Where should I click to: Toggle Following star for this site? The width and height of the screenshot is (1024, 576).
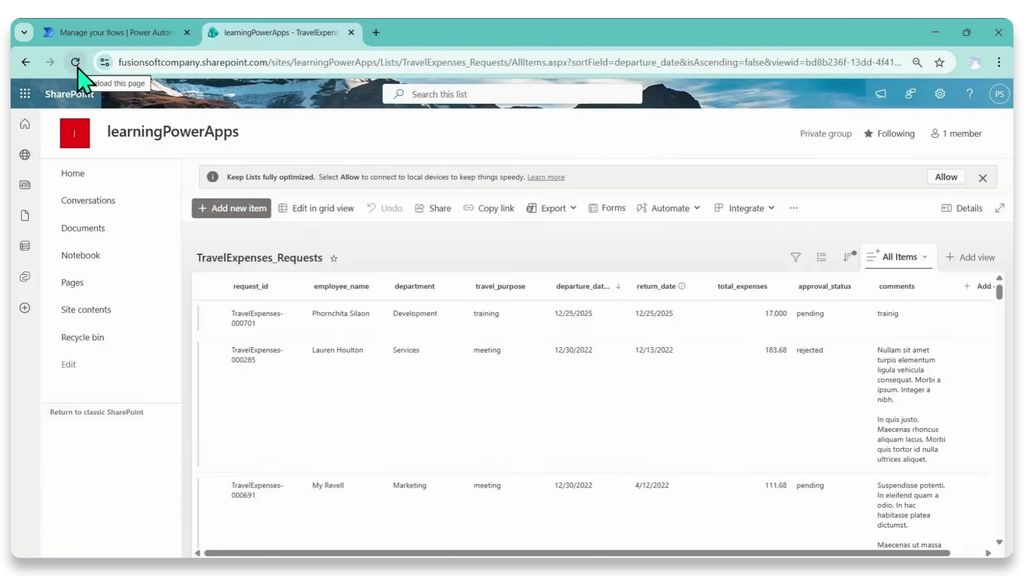pos(869,133)
